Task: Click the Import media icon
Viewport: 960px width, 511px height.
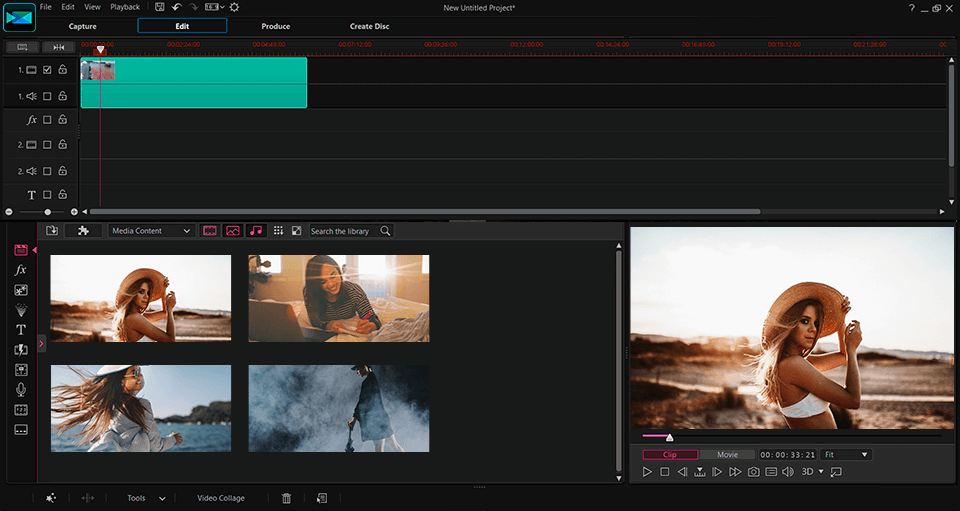Action: click(x=52, y=231)
